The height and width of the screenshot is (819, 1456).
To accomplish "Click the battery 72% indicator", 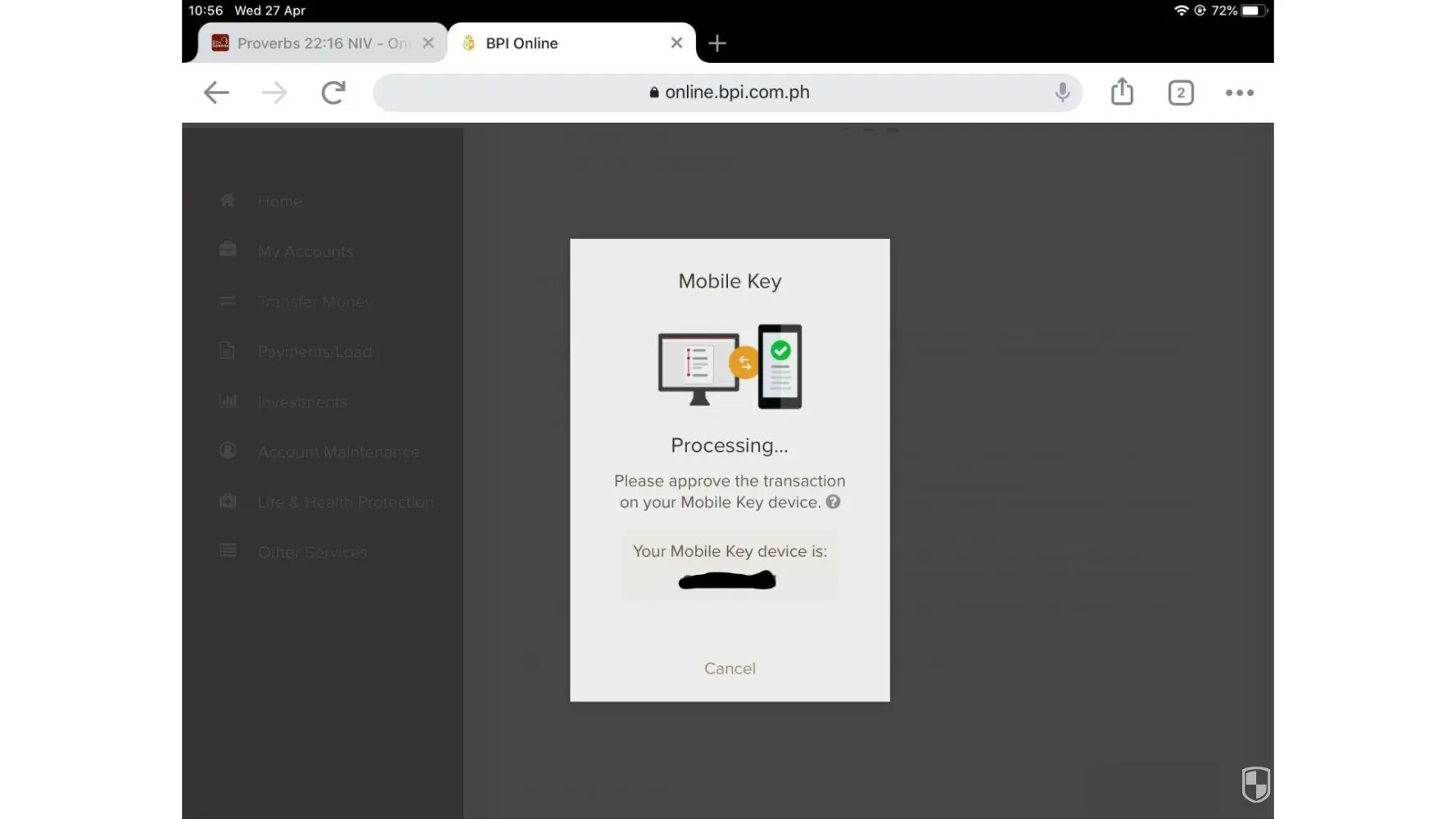I will (x=1240, y=11).
